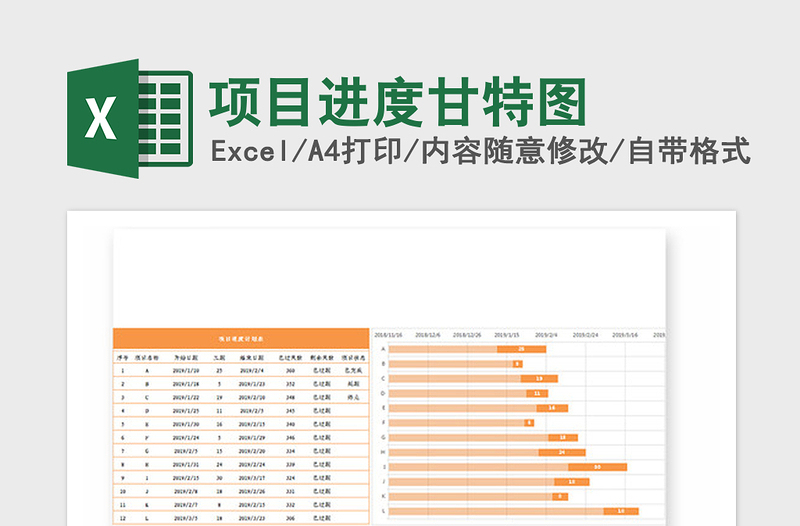Image resolution: width=800 pixels, height=526 pixels.
Task: Select row 8 project name H cell
Action: [148, 464]
